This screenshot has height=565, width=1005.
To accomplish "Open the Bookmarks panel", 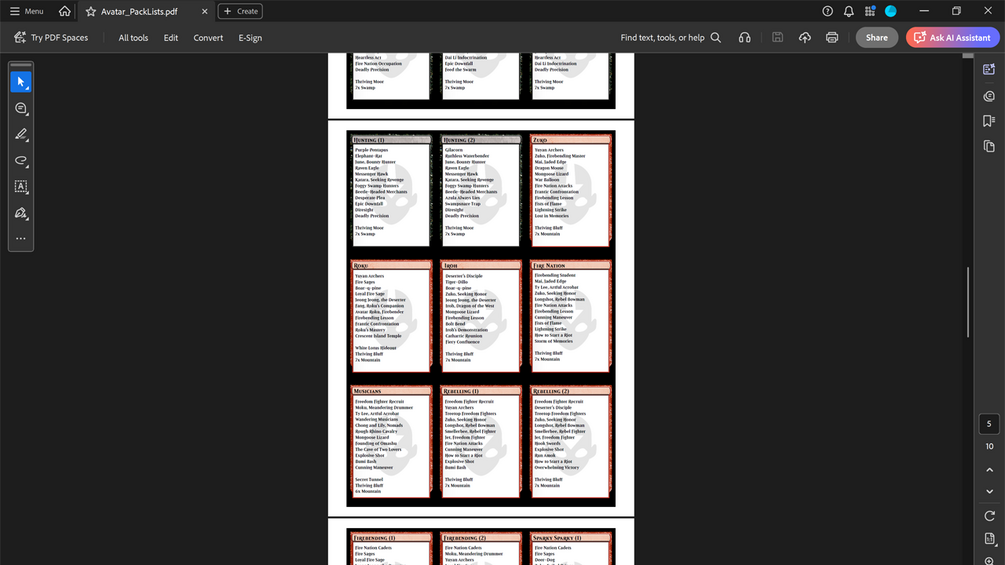I will tap(989, 121).
